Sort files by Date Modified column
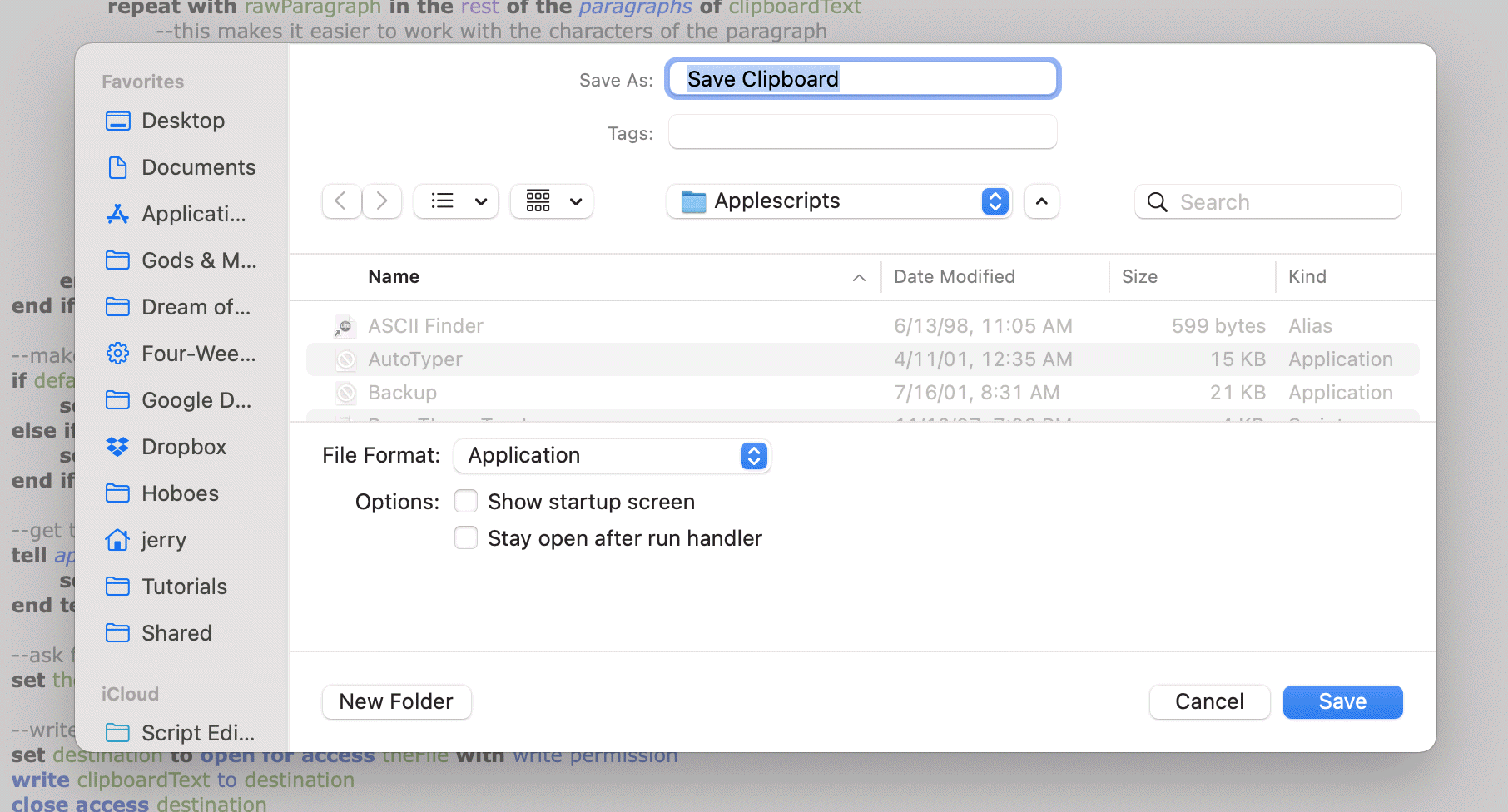The image size is (1508, 812). click(955, 277)
